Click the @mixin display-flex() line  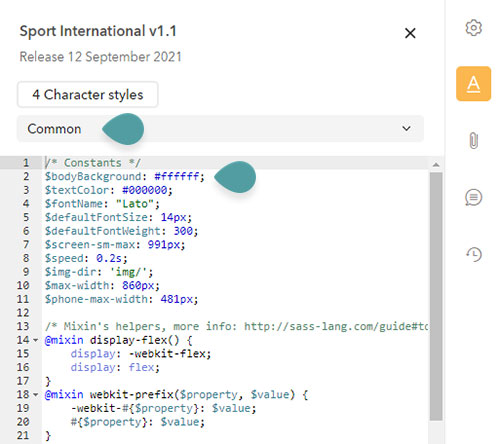[118, 340]
